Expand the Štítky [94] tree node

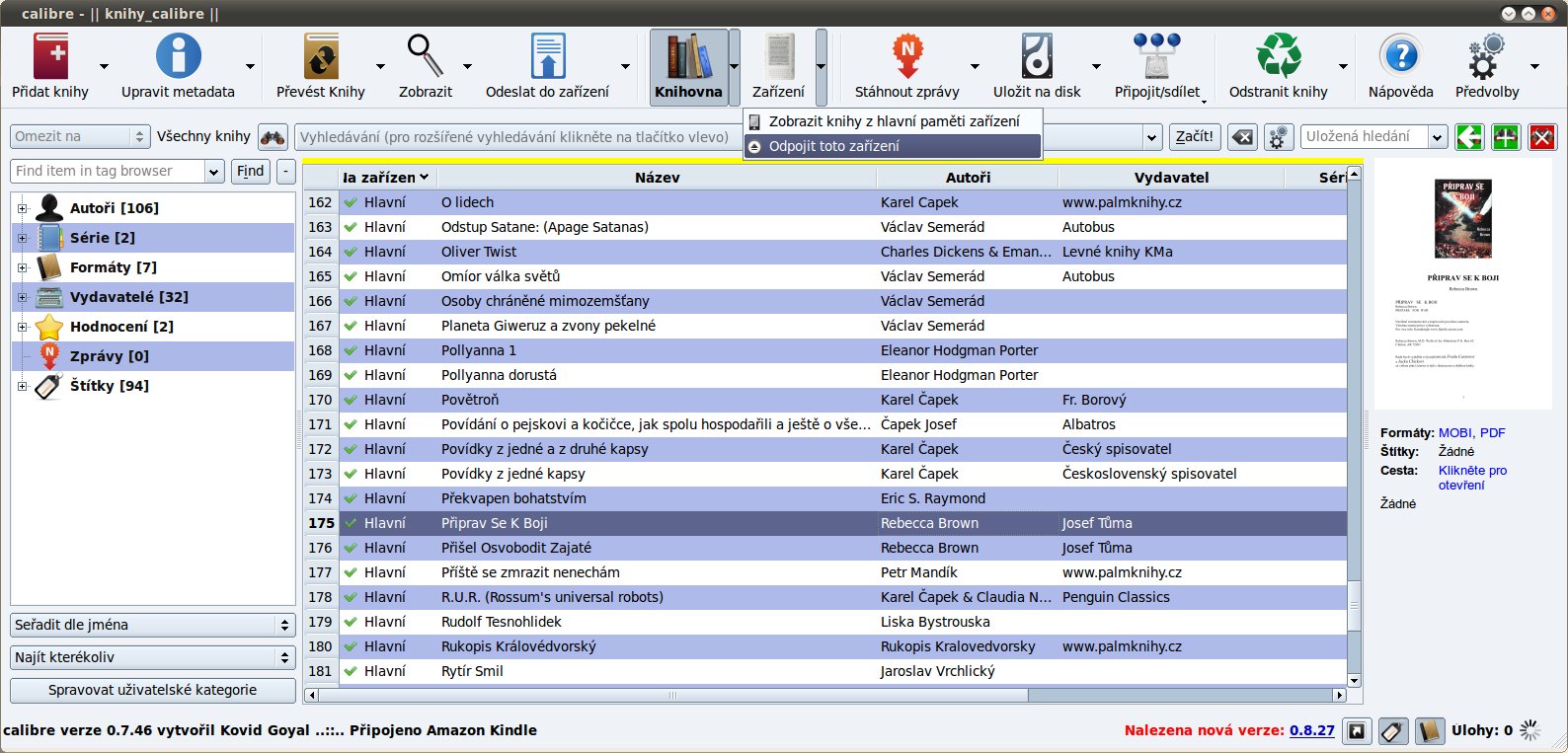(22, 386)
